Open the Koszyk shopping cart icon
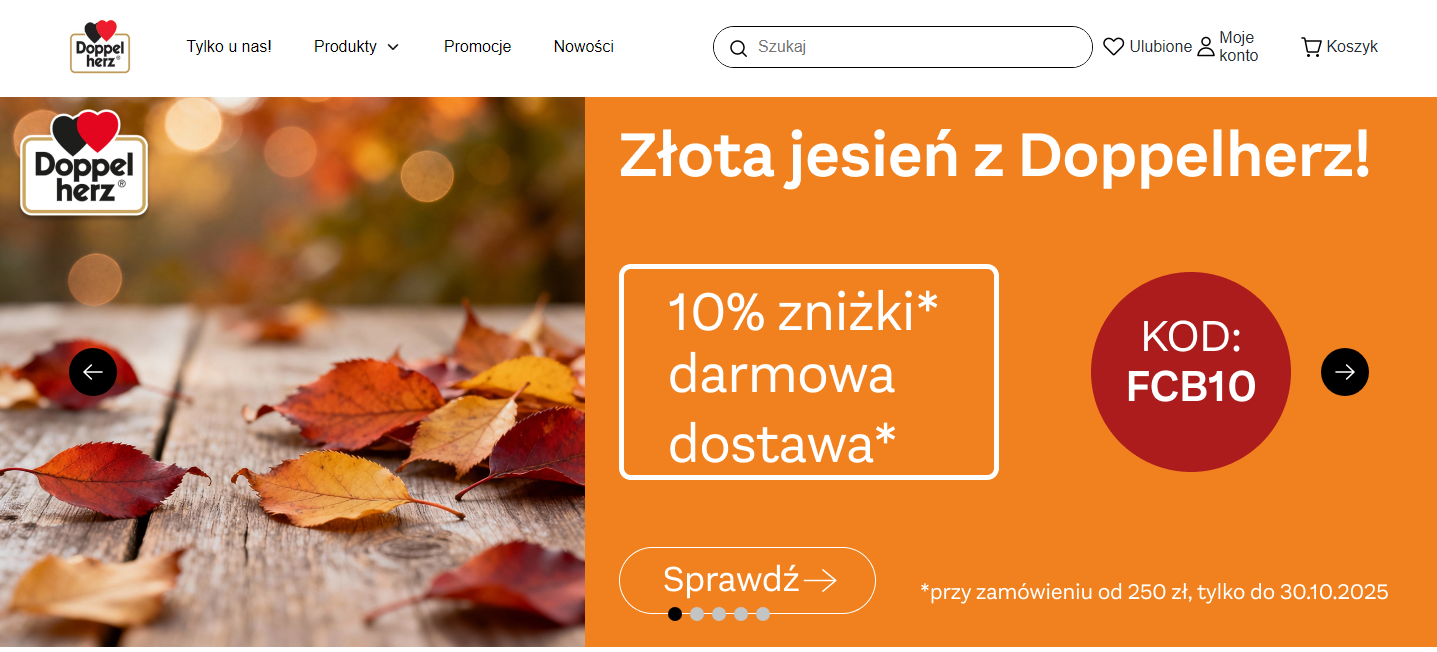The width and height of the screenshot is (1437, 652). [x=1310, y=47]
